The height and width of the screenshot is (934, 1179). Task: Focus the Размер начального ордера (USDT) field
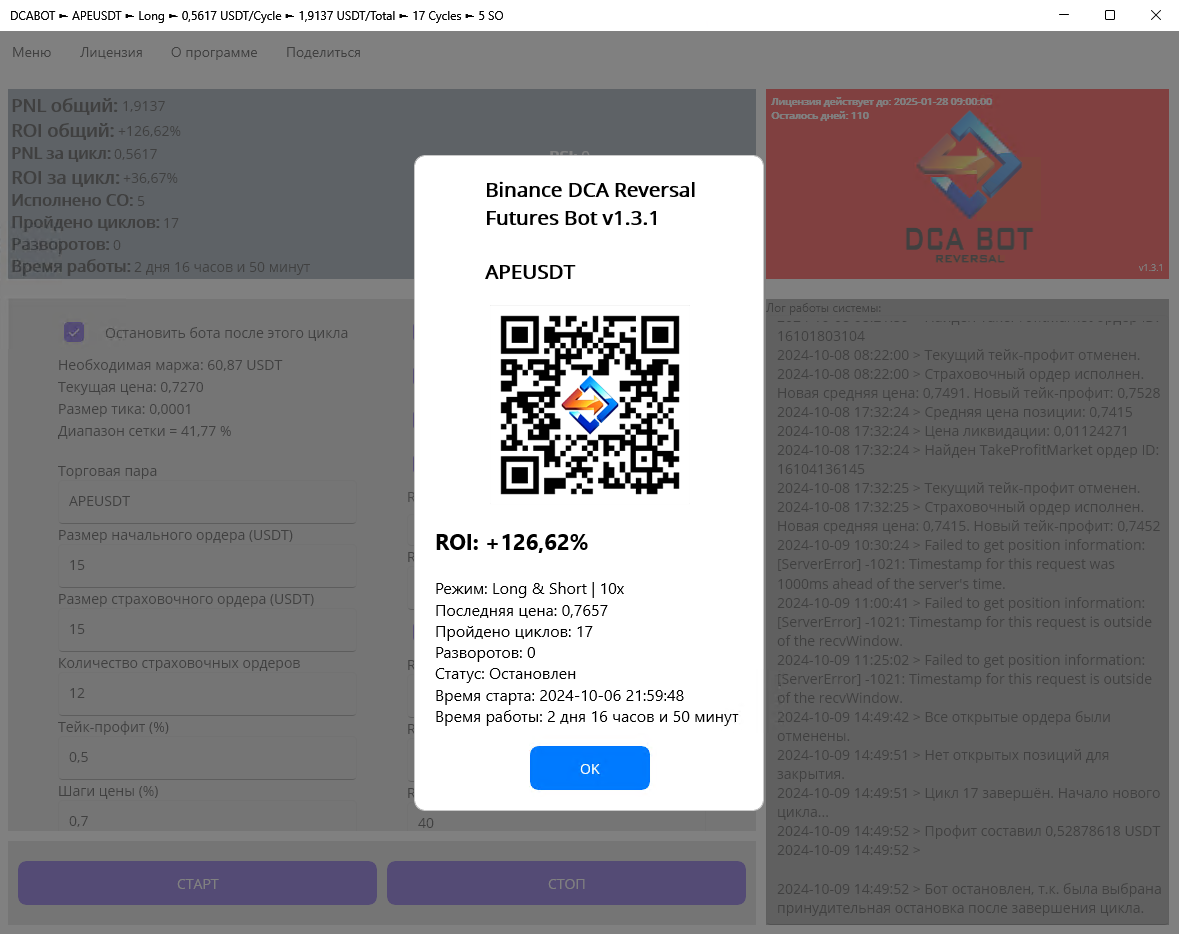pos(207,565)
